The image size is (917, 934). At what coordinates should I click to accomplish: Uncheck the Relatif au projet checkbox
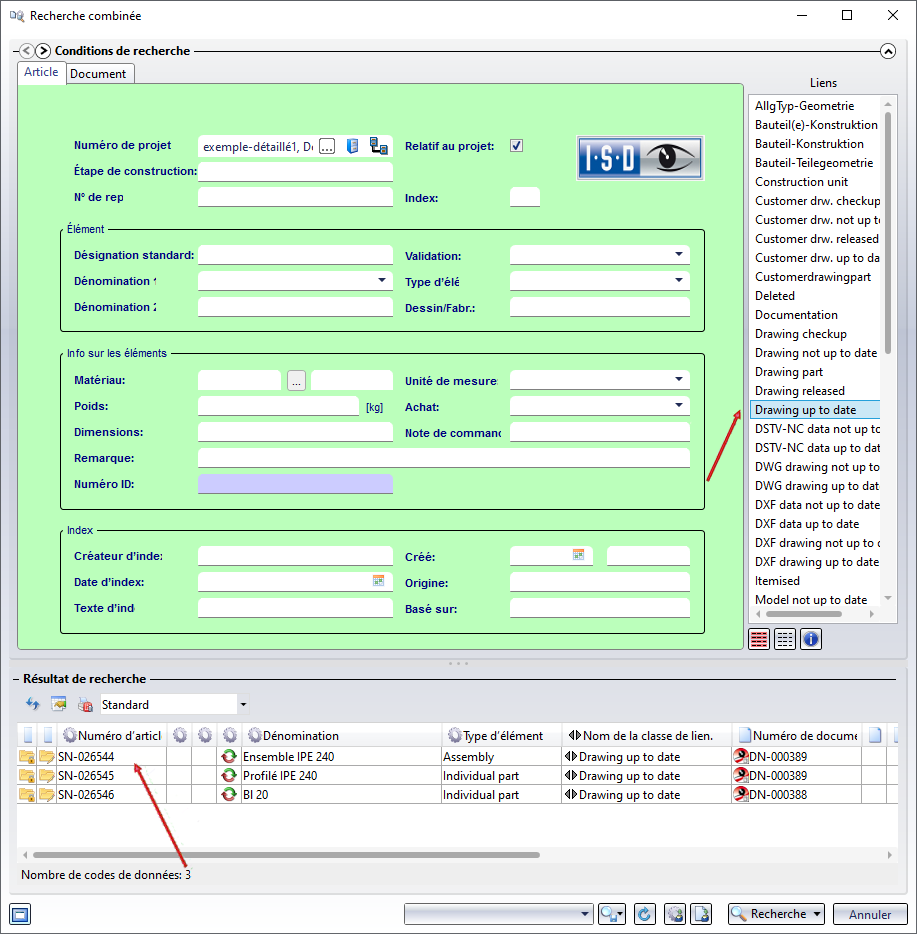517,146
